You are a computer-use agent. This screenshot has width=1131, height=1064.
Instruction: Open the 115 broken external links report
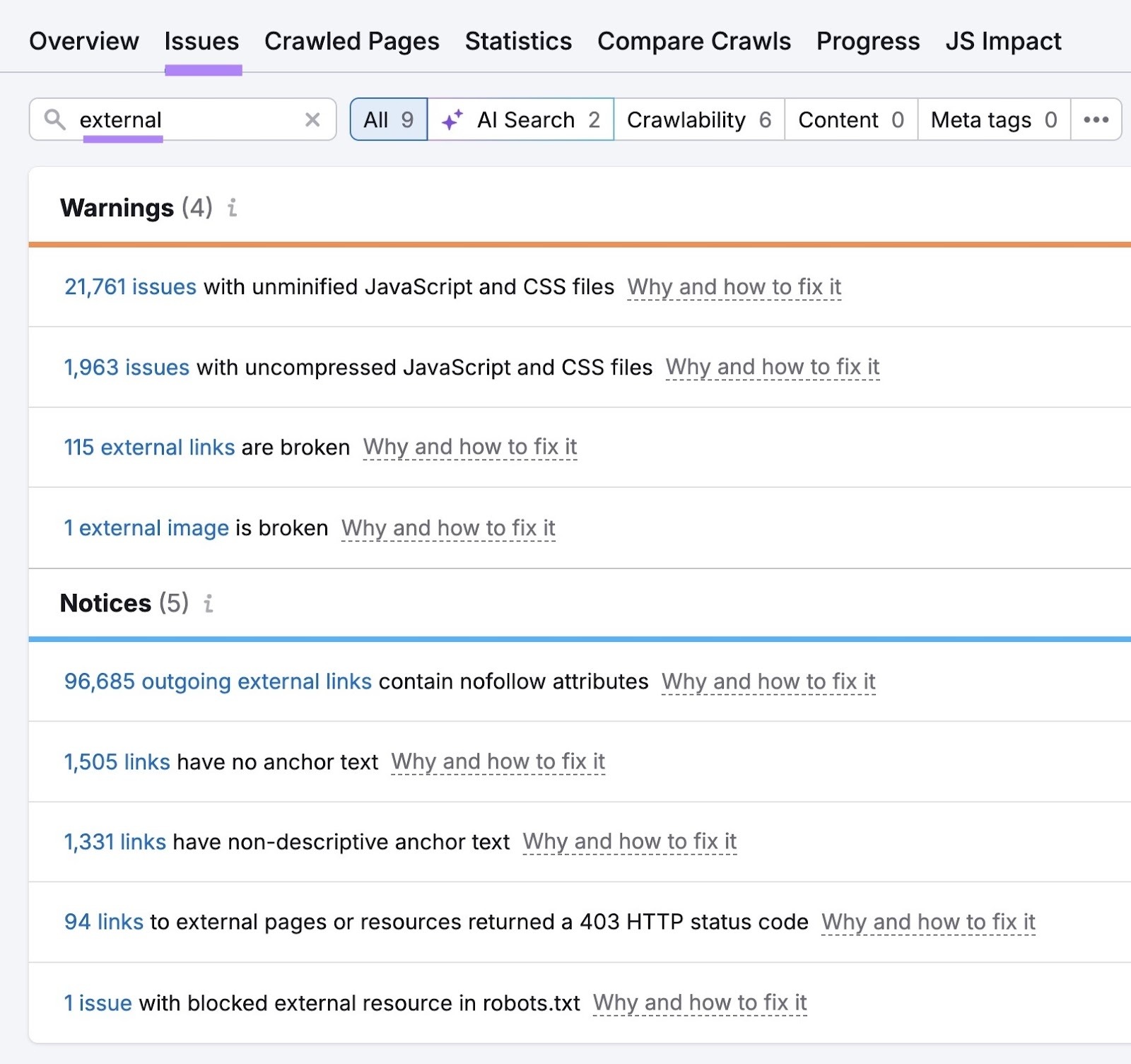pos(148,447)
